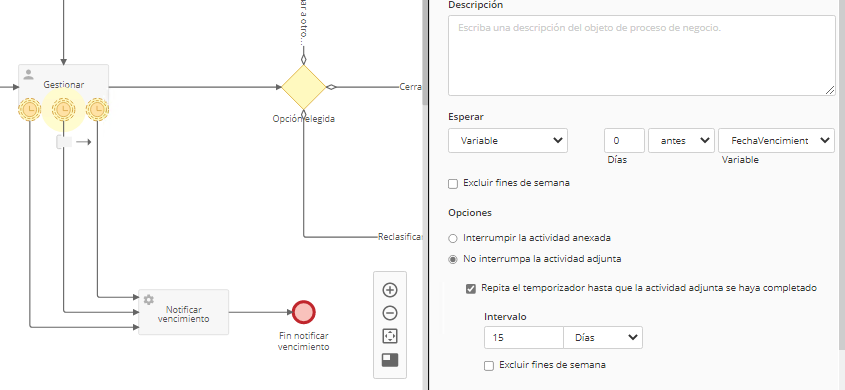845x390 pixels.
Task: Select the leftmost timer on Gestionar
Action: (30, 110)
